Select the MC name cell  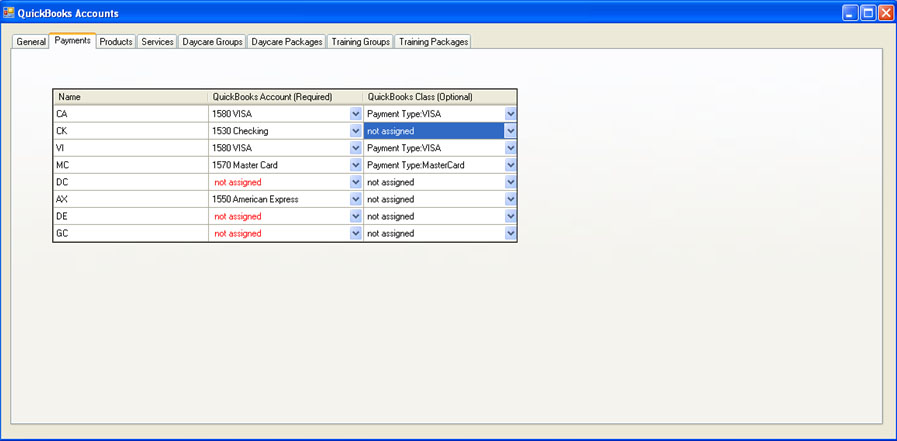click(131, 165)
